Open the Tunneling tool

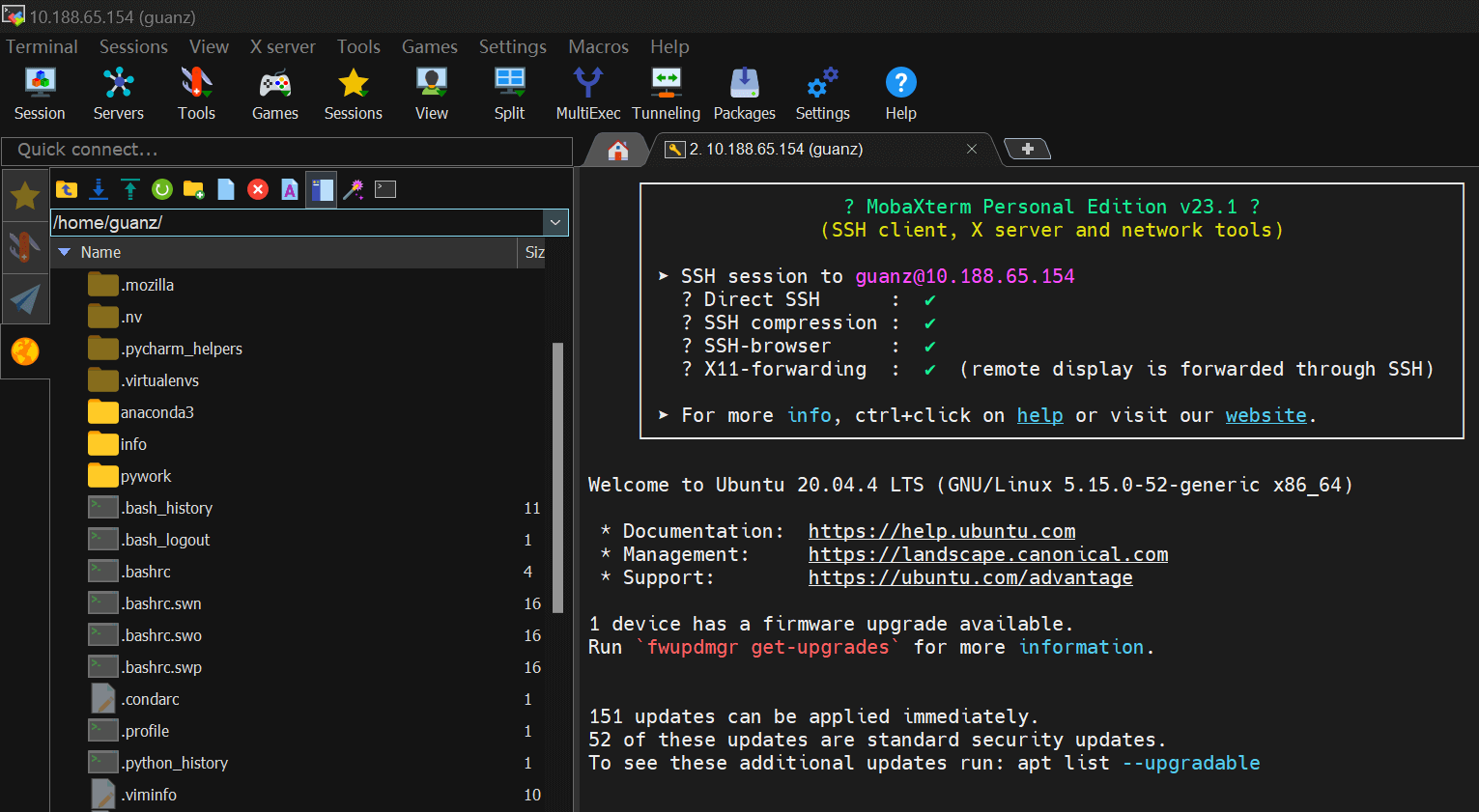point(666,94)
